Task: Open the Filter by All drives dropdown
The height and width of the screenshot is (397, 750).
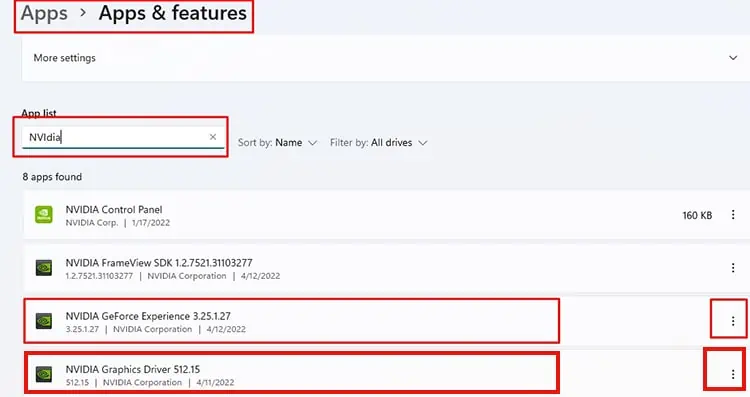Action: pyautogui.click(x=378, y=143)
